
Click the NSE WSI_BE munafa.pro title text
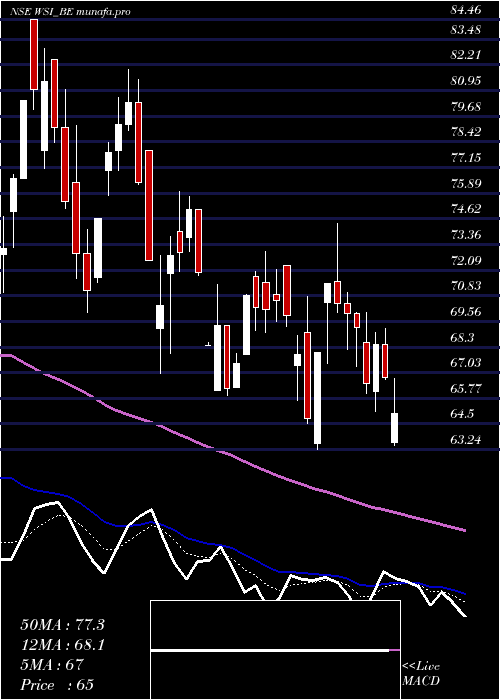(x=70, y=12)
